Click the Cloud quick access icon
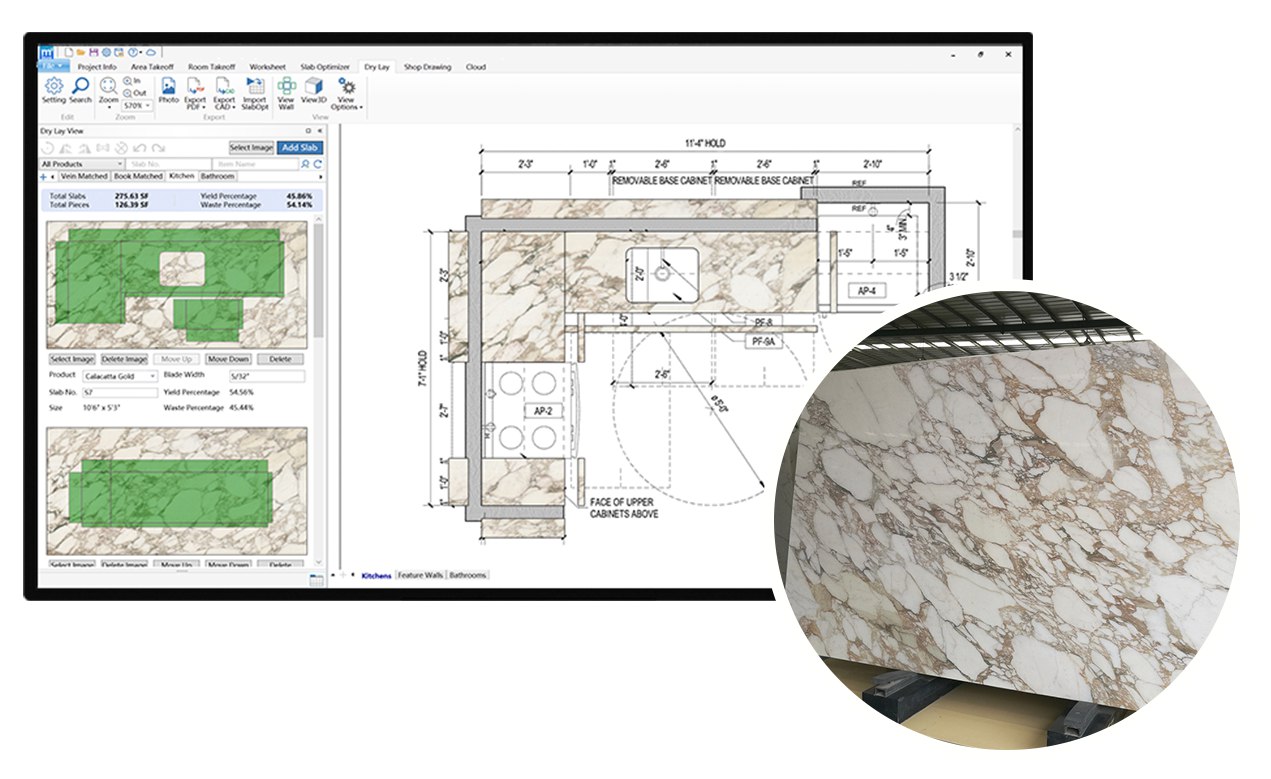 click(x=151, y=52)
